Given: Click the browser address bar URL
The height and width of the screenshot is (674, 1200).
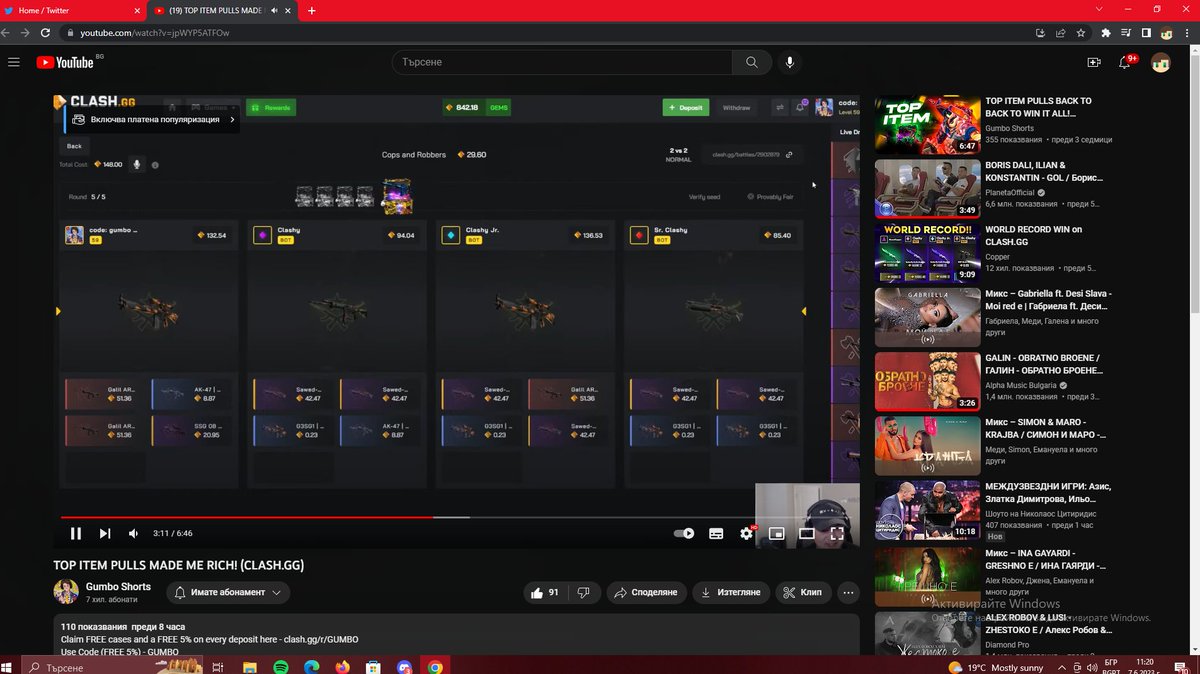Looking at the screenshot, I should pyautogui.click(x=155, y=32).
